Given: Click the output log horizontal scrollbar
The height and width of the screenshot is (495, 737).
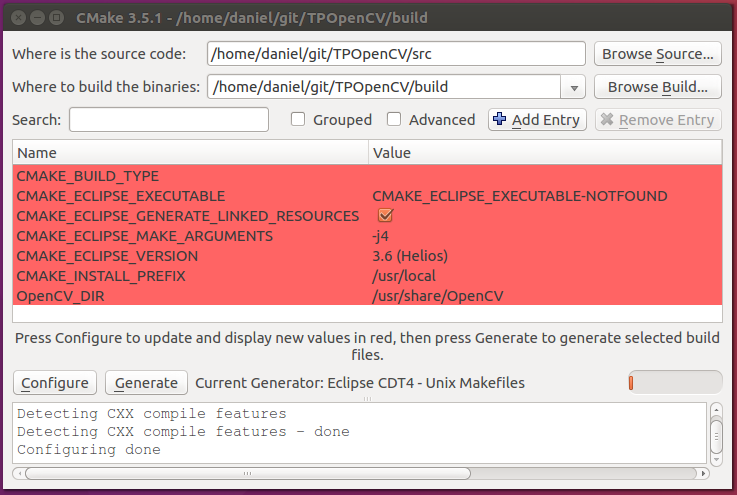Looking at the screenshot, I should pyautogui.click(x=248, y=473).
